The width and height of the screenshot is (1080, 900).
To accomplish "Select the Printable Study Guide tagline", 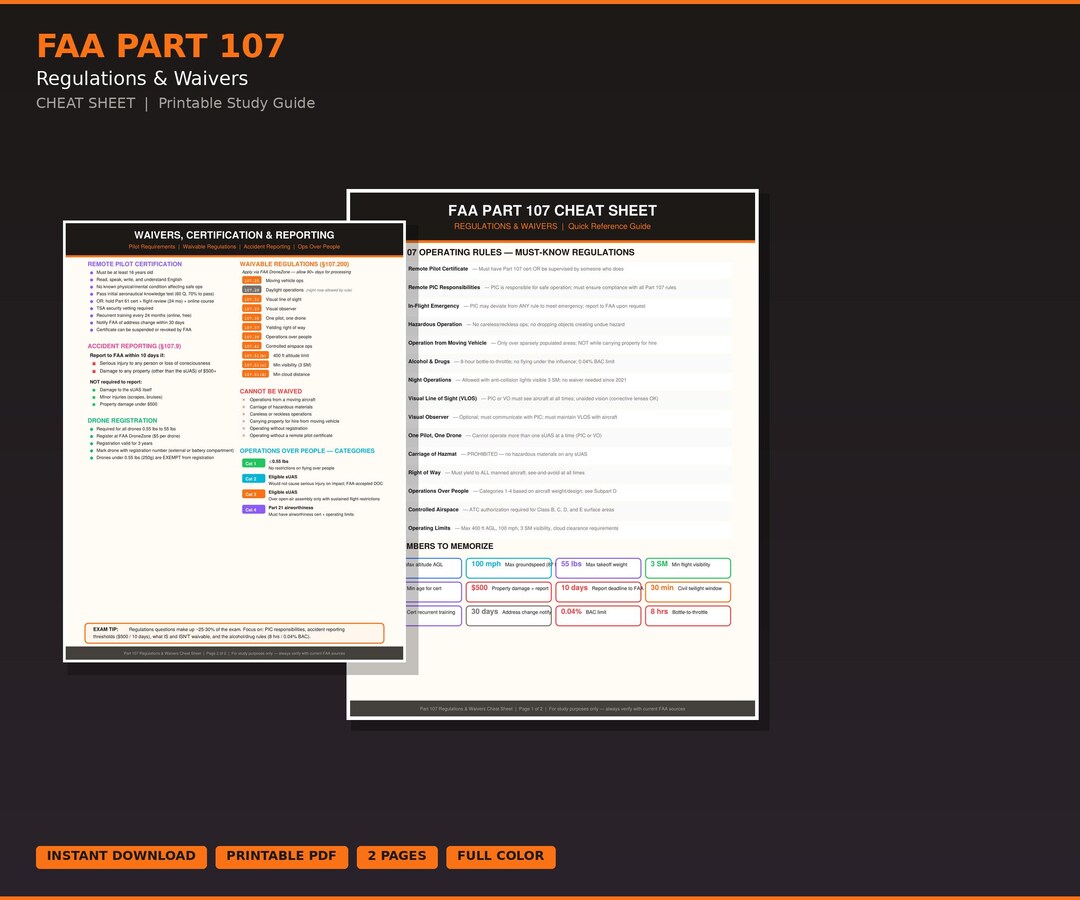I will tap(236, 103).
